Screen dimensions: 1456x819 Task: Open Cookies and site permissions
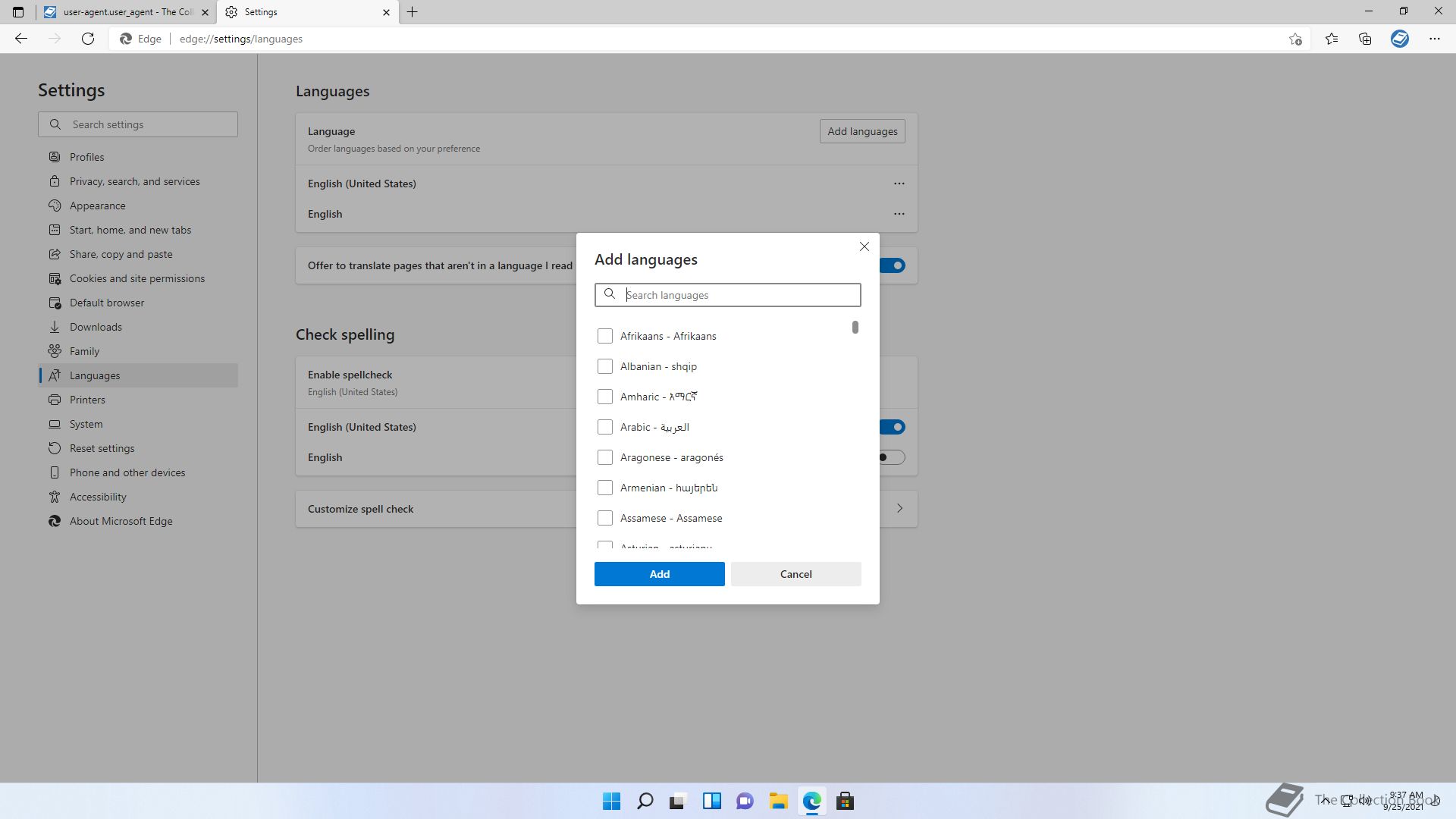click(x=138, y=278)
